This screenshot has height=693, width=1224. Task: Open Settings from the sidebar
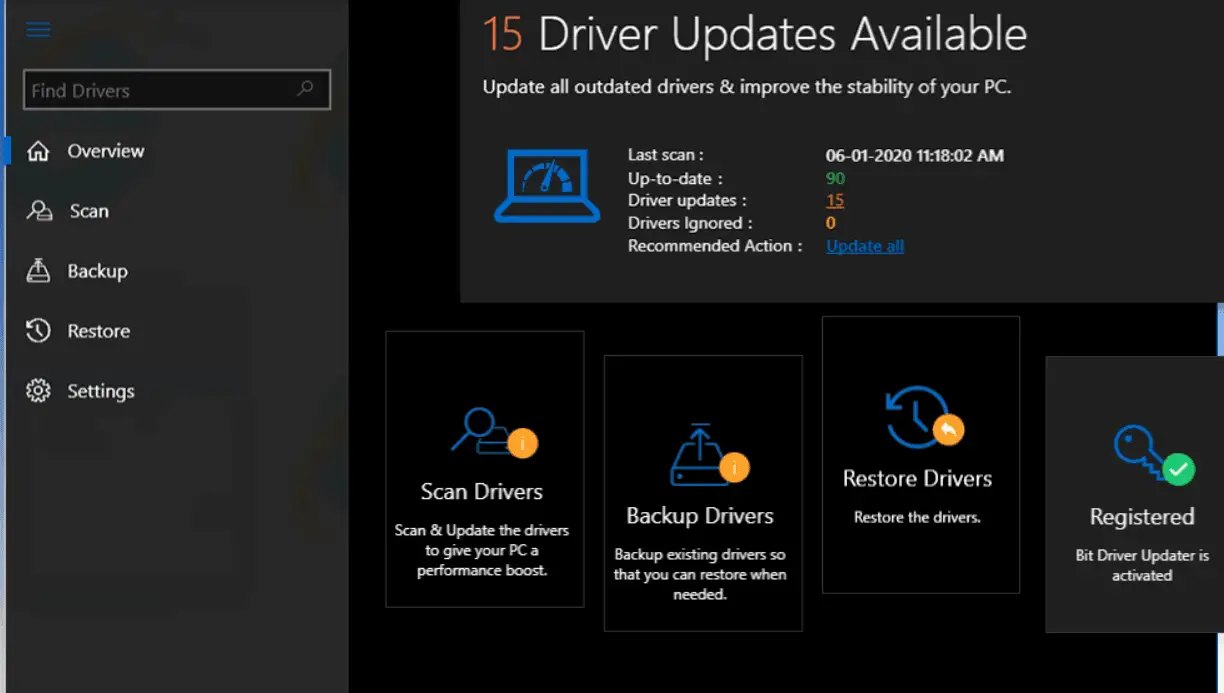click(x=101, y=391)
